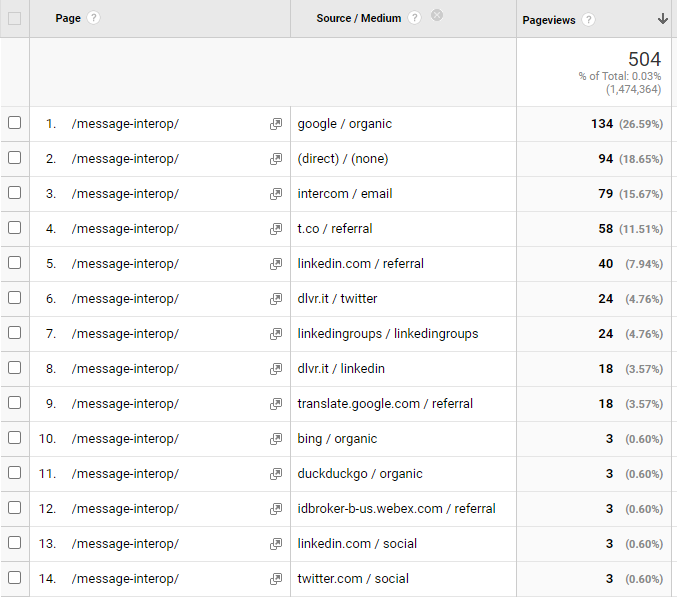Open row 1 page in new window

tap(276, 124)
